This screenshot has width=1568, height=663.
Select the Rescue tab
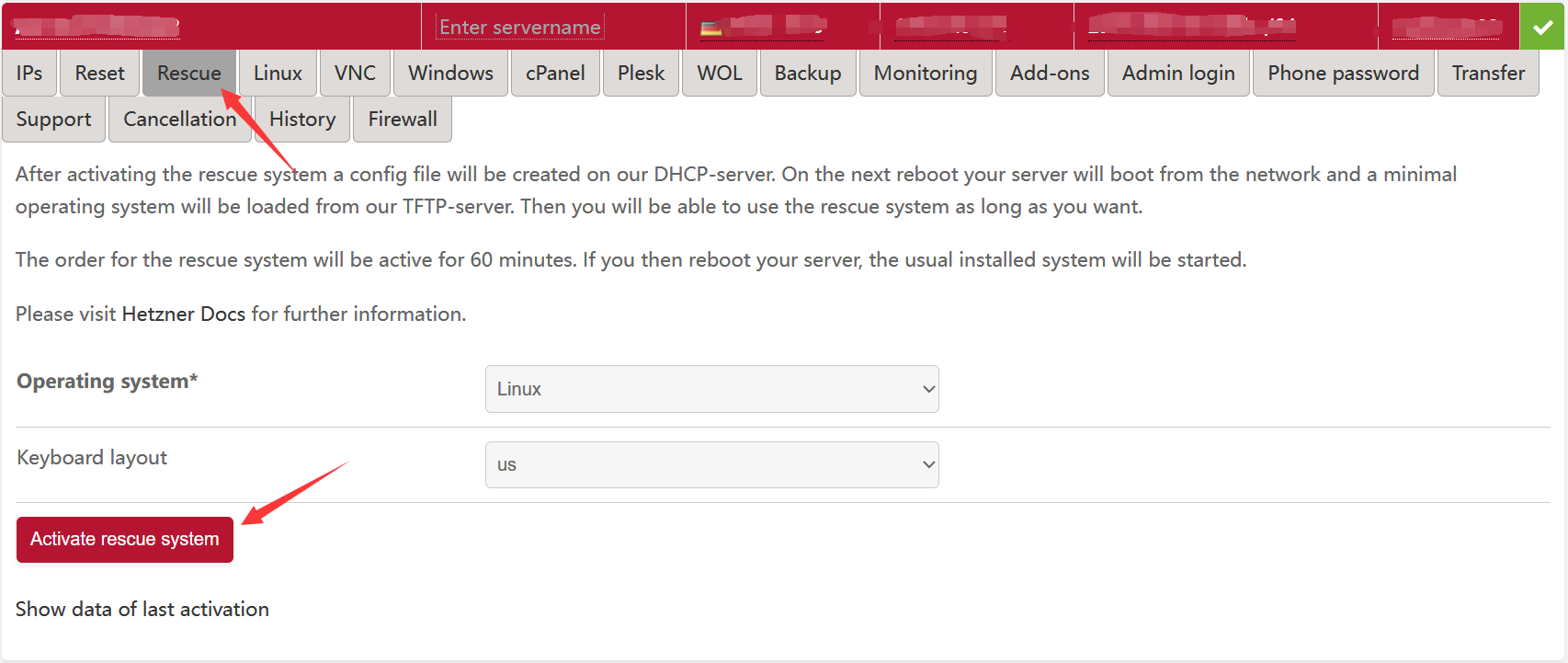[x=188, y=74]
